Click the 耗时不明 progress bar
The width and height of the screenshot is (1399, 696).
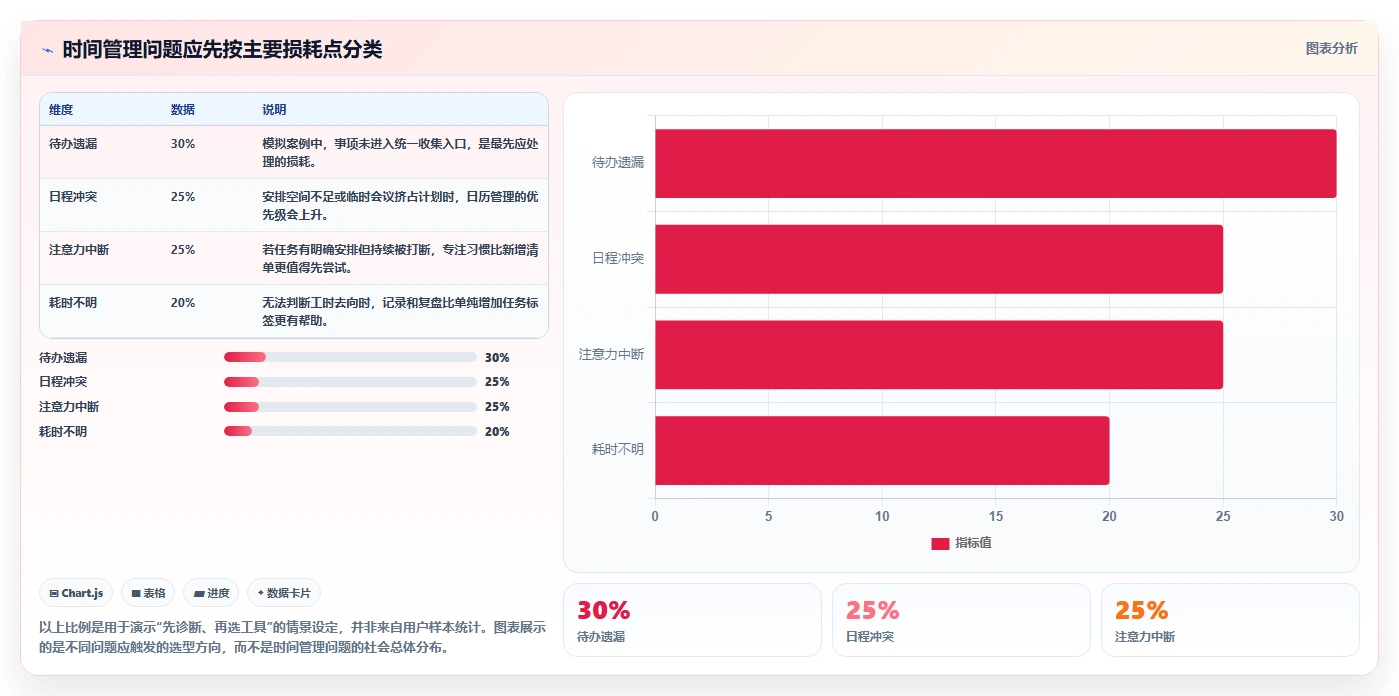point(350,431)
